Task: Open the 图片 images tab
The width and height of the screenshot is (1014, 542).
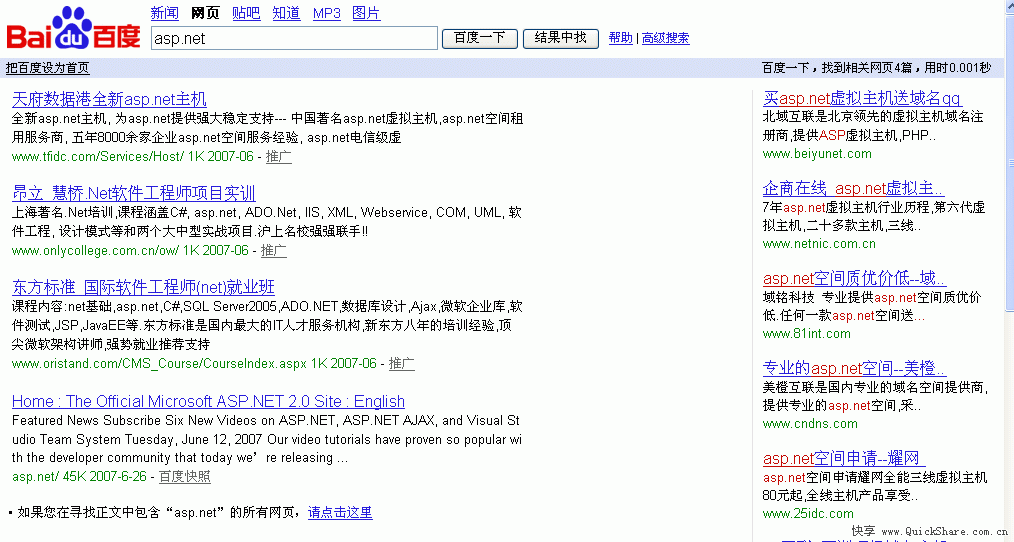Action: [x=366, y=13]
